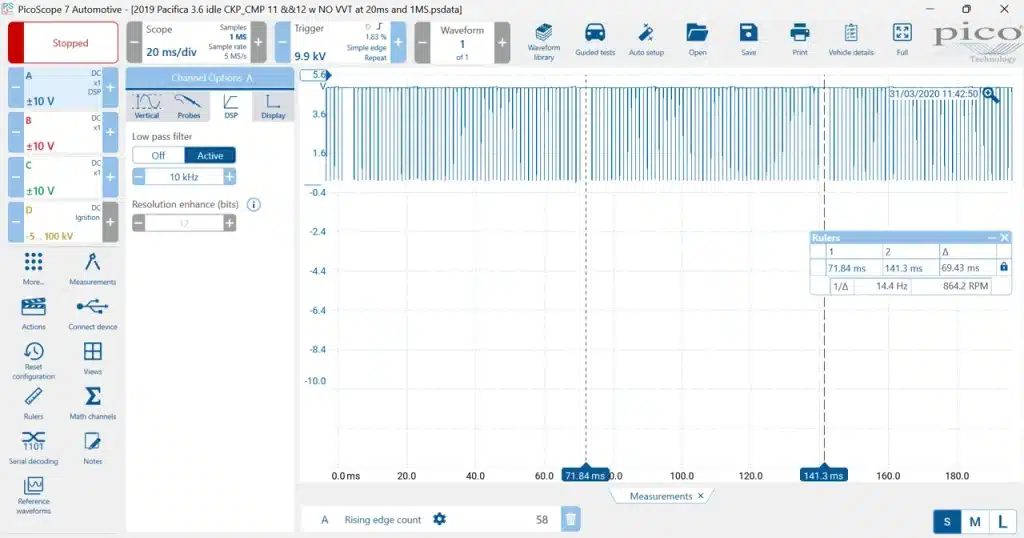Open Guided tests

pyautogui.click(x=595, y=40)
